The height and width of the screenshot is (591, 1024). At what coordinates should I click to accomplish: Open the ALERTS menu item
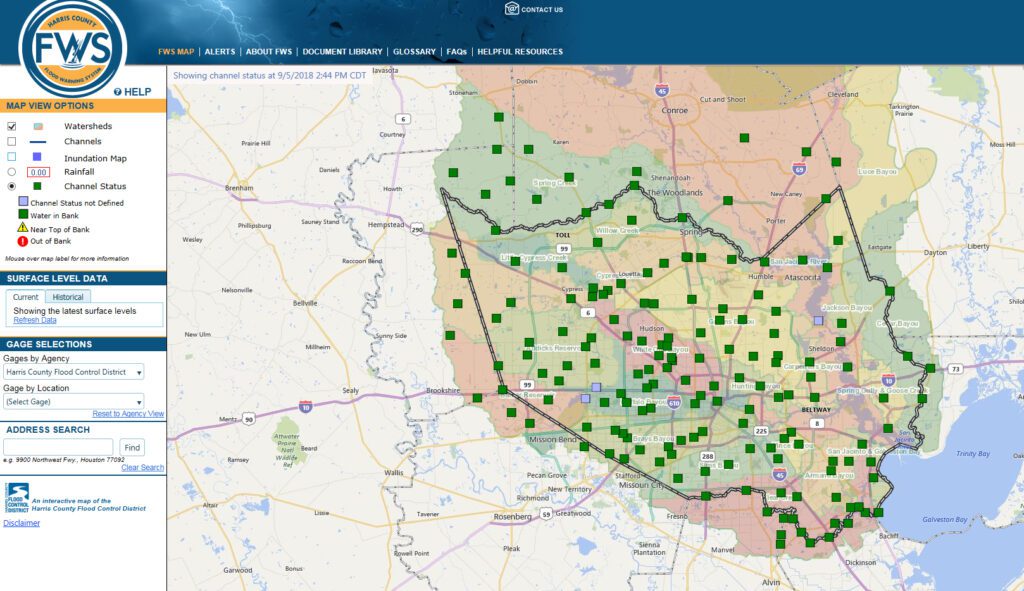coord(219,50)
